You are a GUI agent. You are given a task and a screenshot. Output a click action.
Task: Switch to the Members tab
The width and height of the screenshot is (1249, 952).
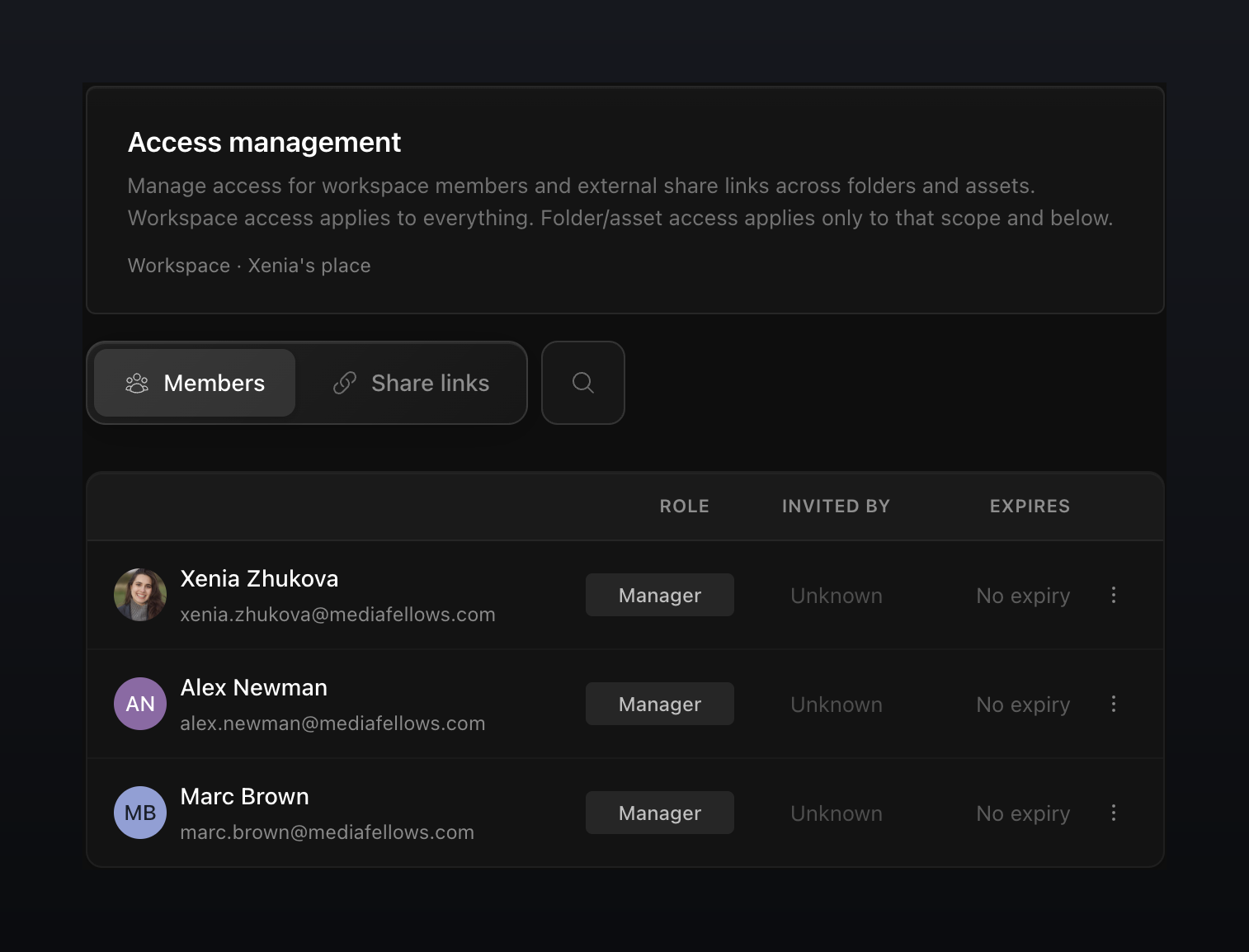click(x=195, y=383)
